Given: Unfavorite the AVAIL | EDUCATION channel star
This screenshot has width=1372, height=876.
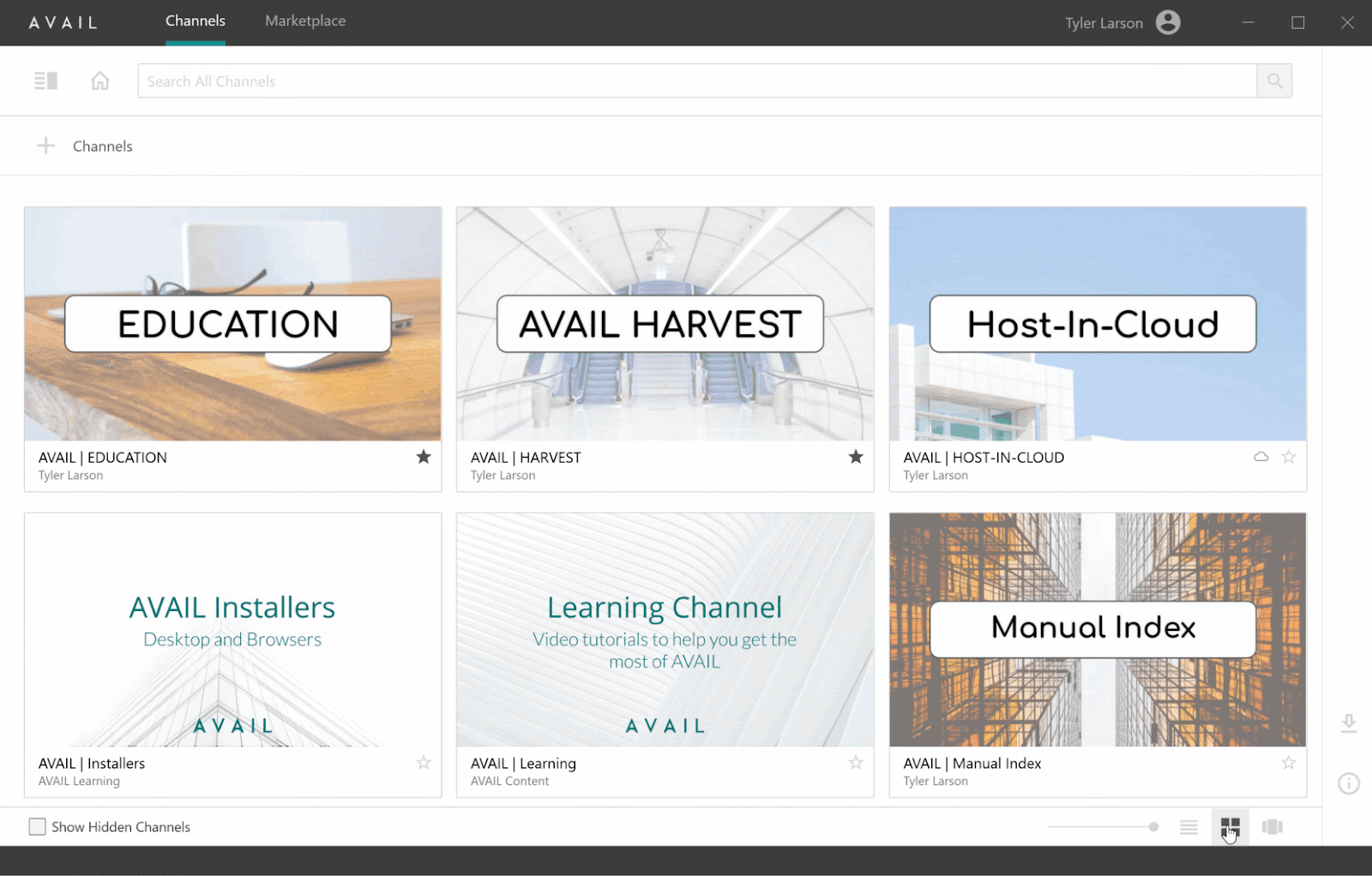Looking at the screenshot, I should point(424,457).
